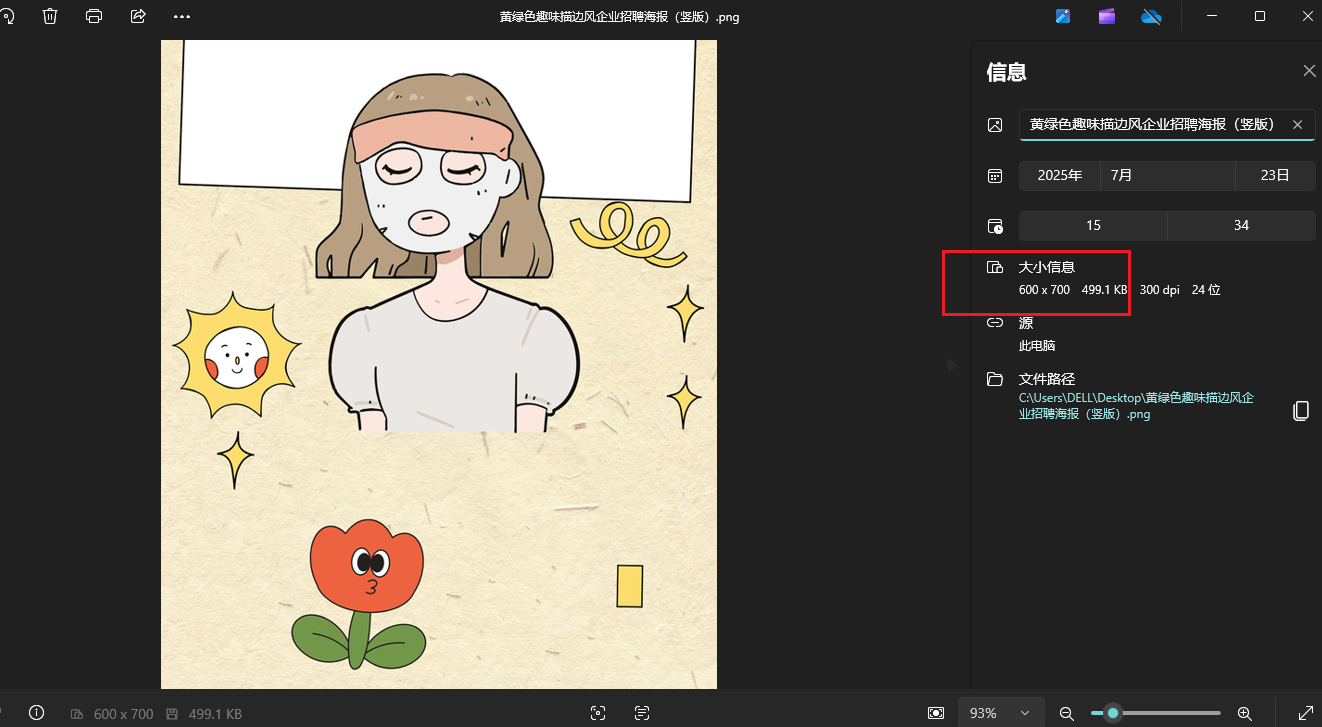Launch Clipchamp from the purple title bar icon
1322x727 pixels.
point(1107,16)
